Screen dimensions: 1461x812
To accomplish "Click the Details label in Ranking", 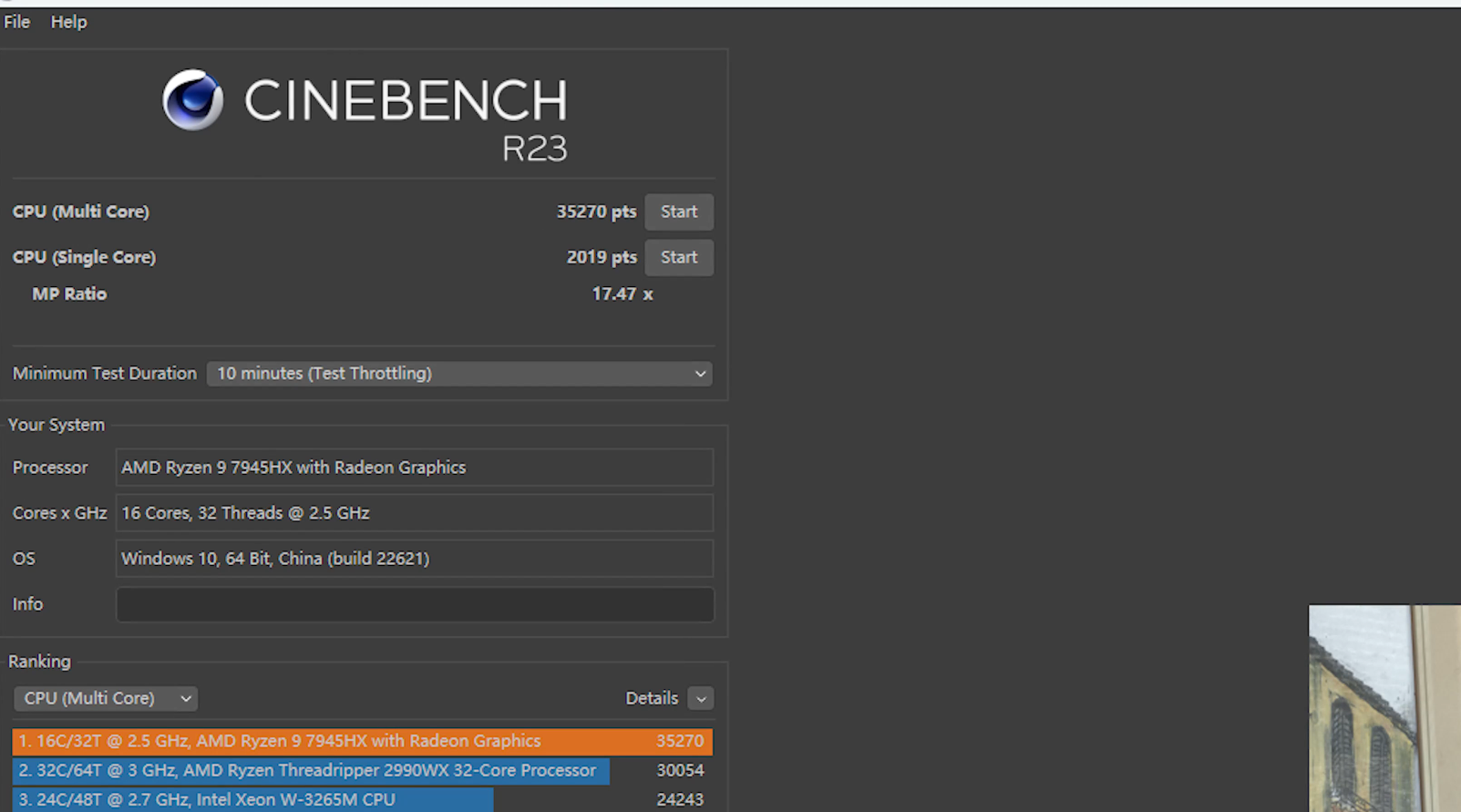I will click(x=652, y=698).
